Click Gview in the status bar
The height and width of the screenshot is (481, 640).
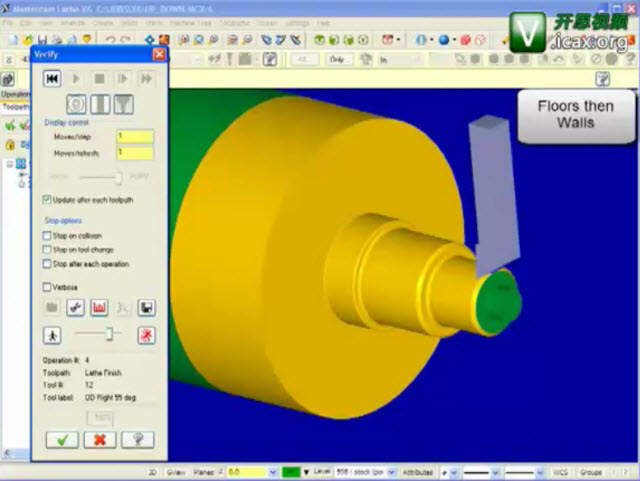[176, 472]
